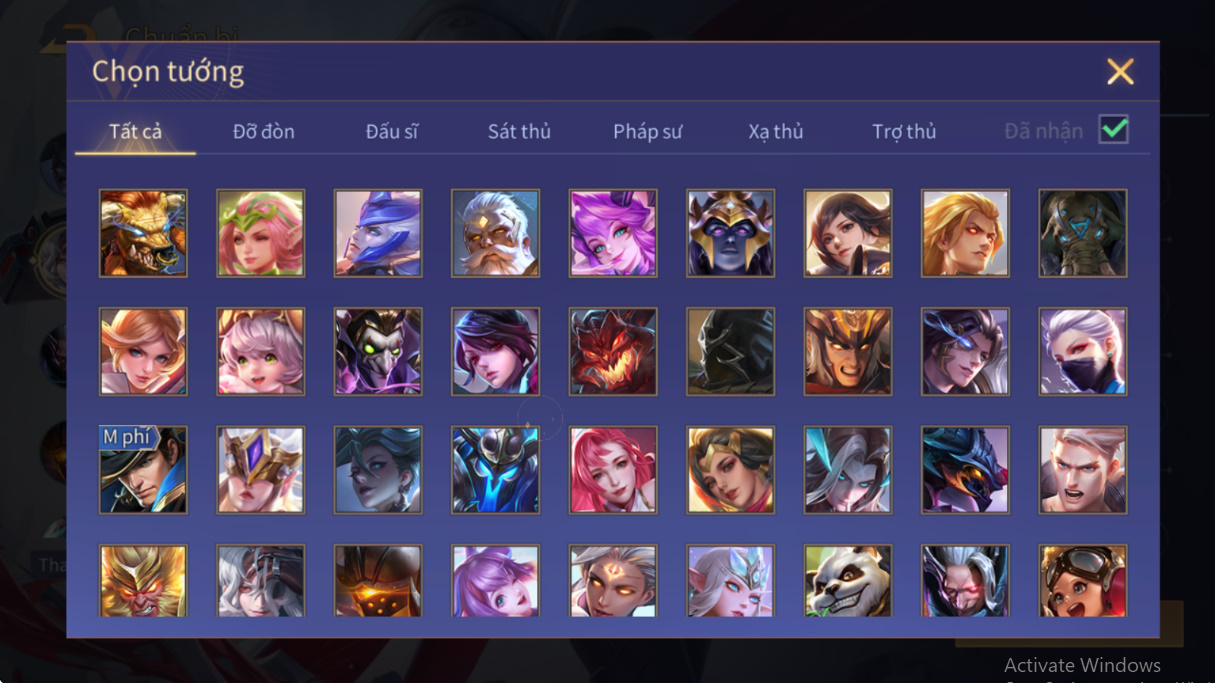Viewport: 1215px width, 683px height.
Task: Select the pink-haired flower crown hero
Action: pyautogui.click(x=260, y=233)
